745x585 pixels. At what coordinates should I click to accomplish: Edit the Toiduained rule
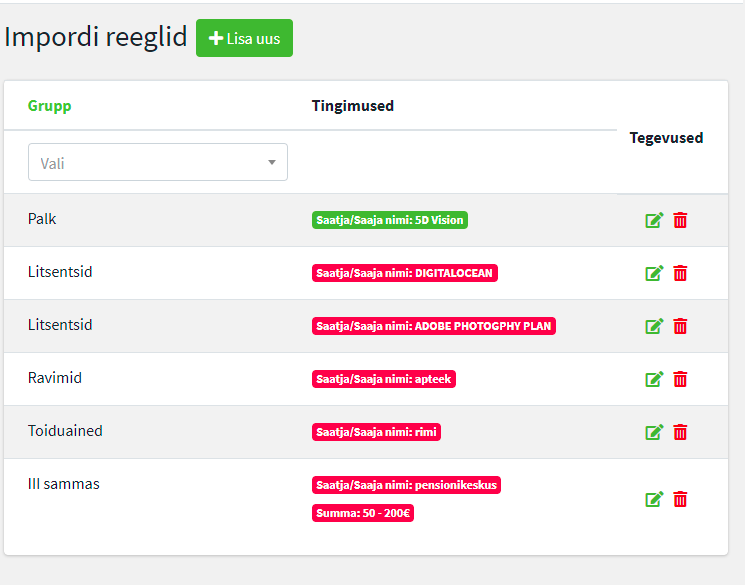[654, 432]
